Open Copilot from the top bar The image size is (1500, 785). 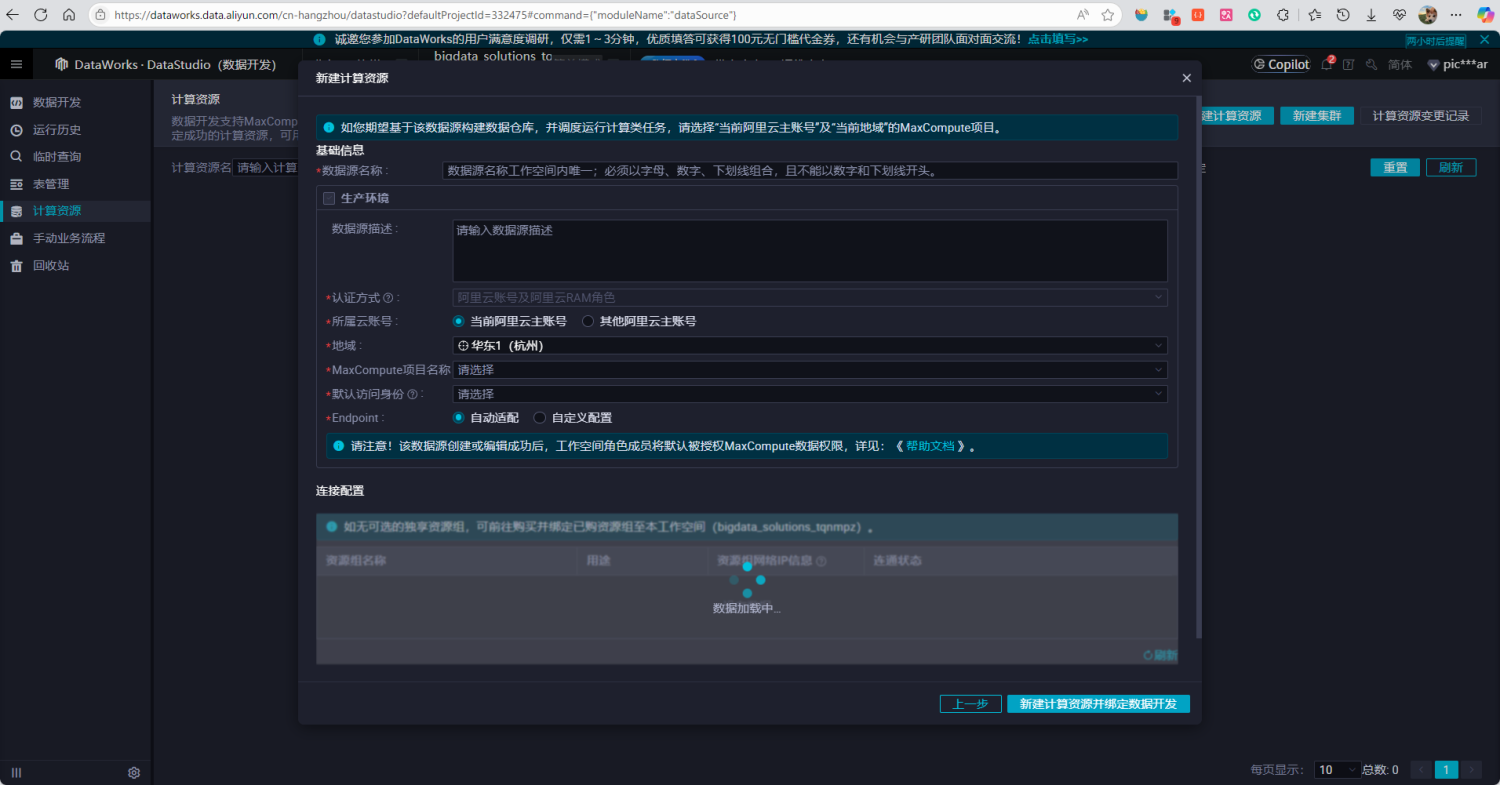point(1280,63)
